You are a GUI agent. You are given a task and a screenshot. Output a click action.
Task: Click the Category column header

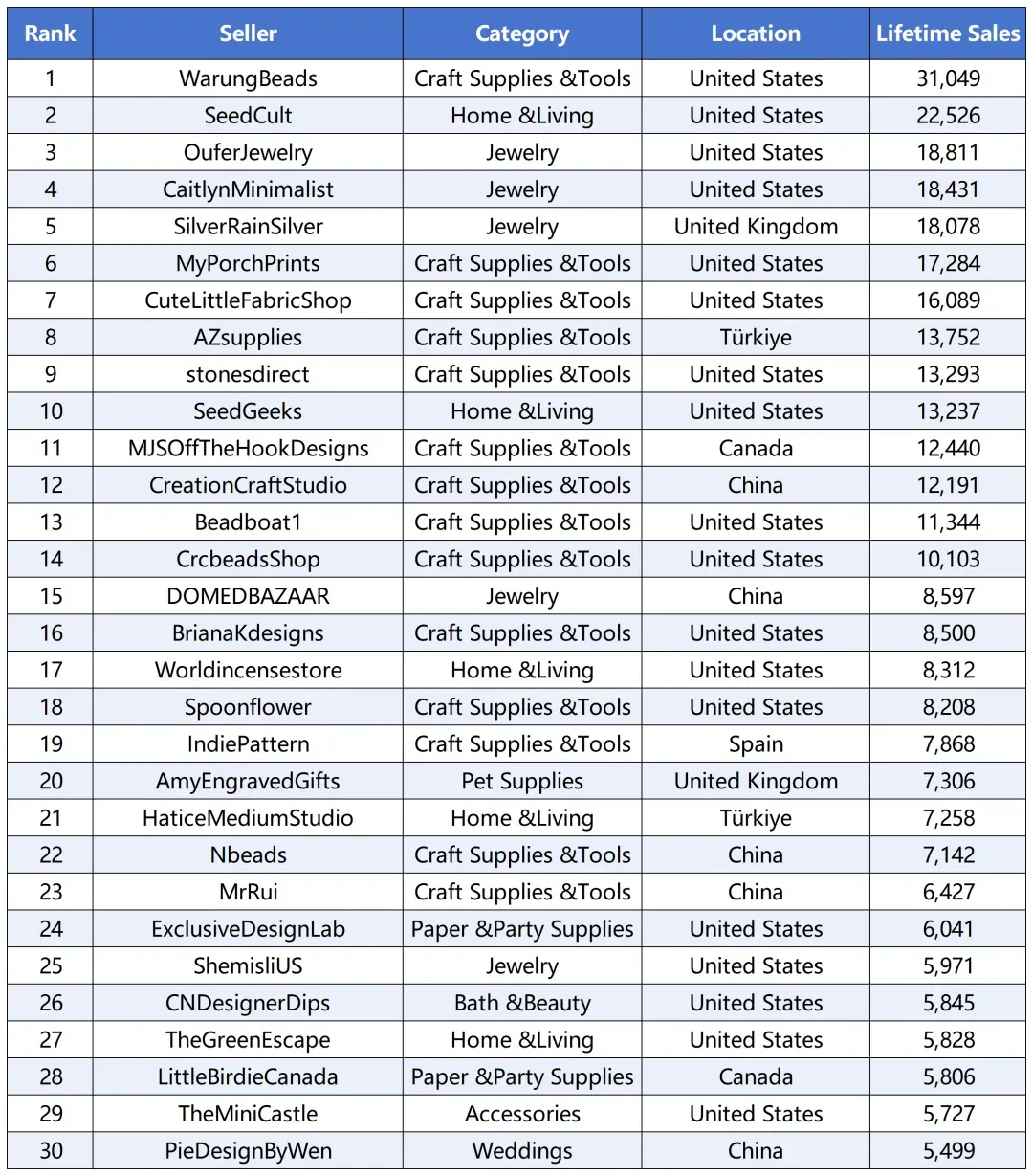522,33
